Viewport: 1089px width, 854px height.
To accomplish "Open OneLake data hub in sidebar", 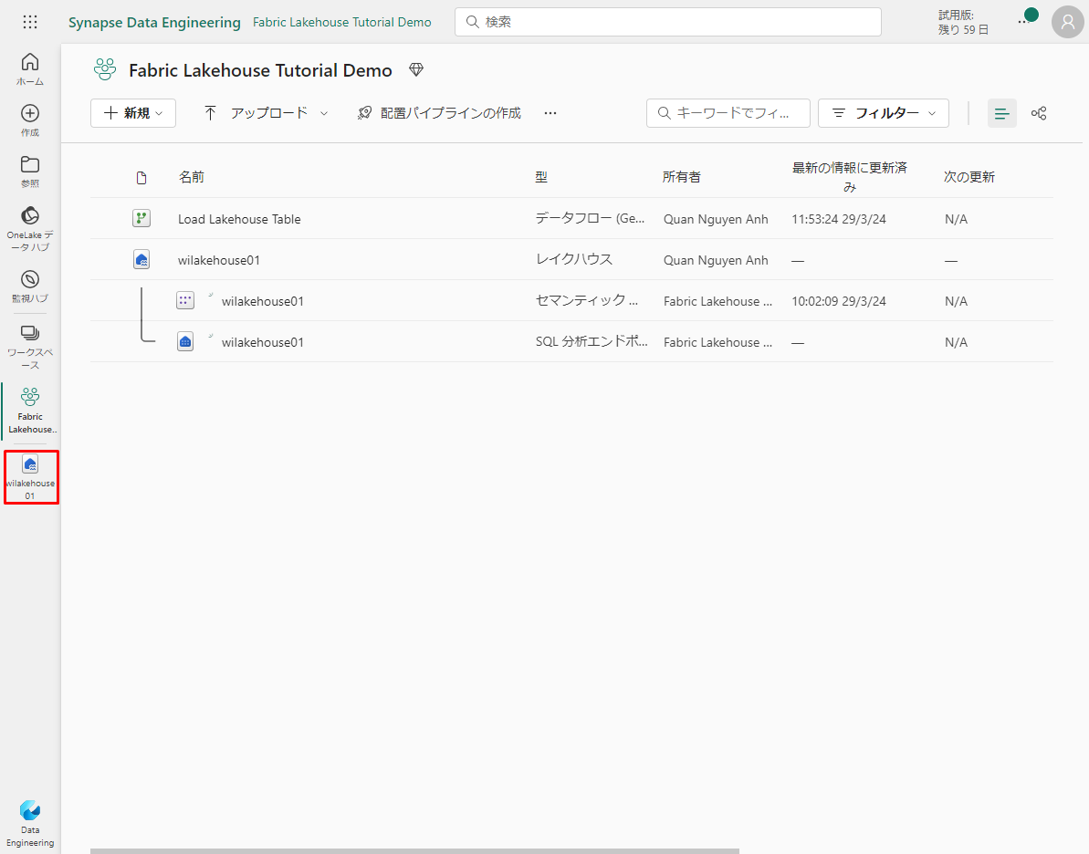I will click(x=30, y=229).
